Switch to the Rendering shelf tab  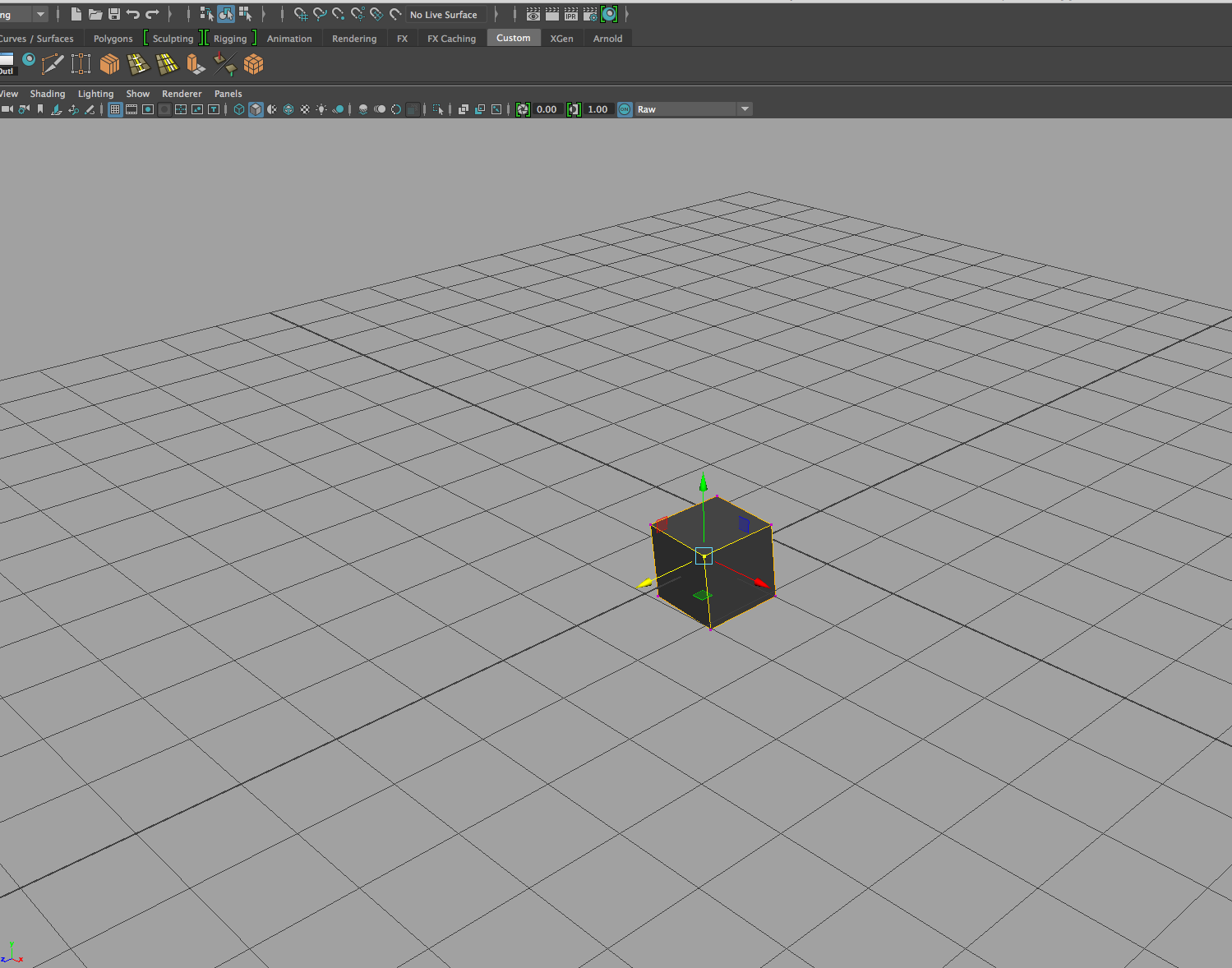[x=353, y=38]
